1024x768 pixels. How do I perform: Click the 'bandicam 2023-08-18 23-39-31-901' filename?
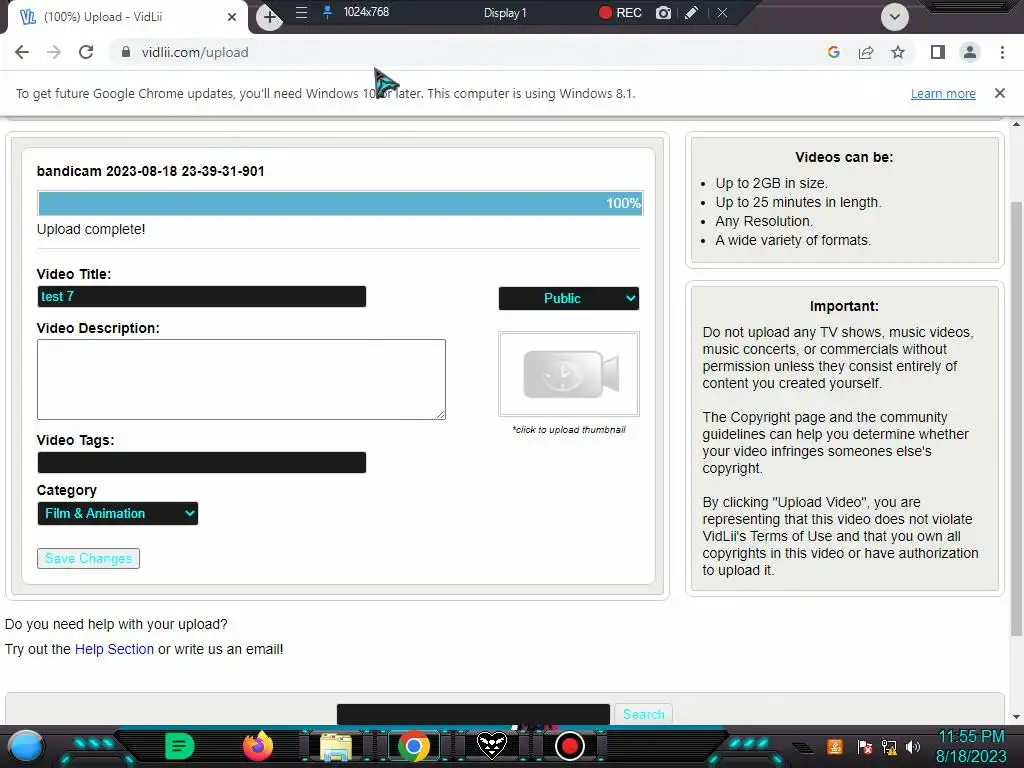(150, 171)
